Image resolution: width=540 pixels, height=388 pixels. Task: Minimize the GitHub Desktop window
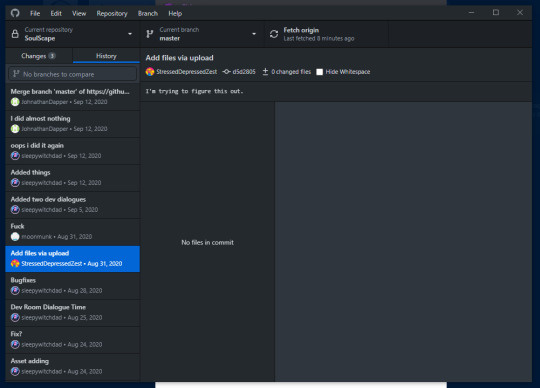coord(471,13)
